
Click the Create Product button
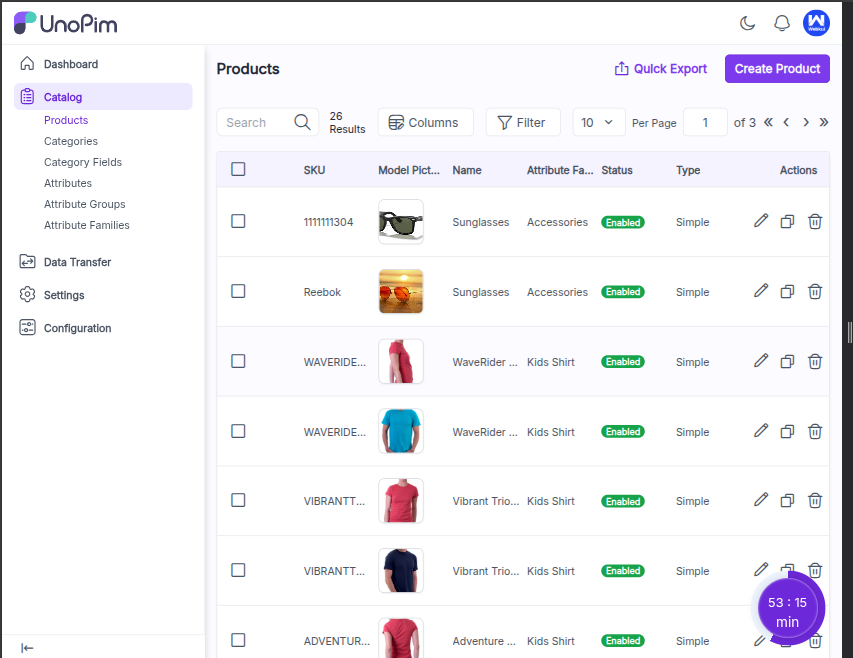[x=777, y=69]
